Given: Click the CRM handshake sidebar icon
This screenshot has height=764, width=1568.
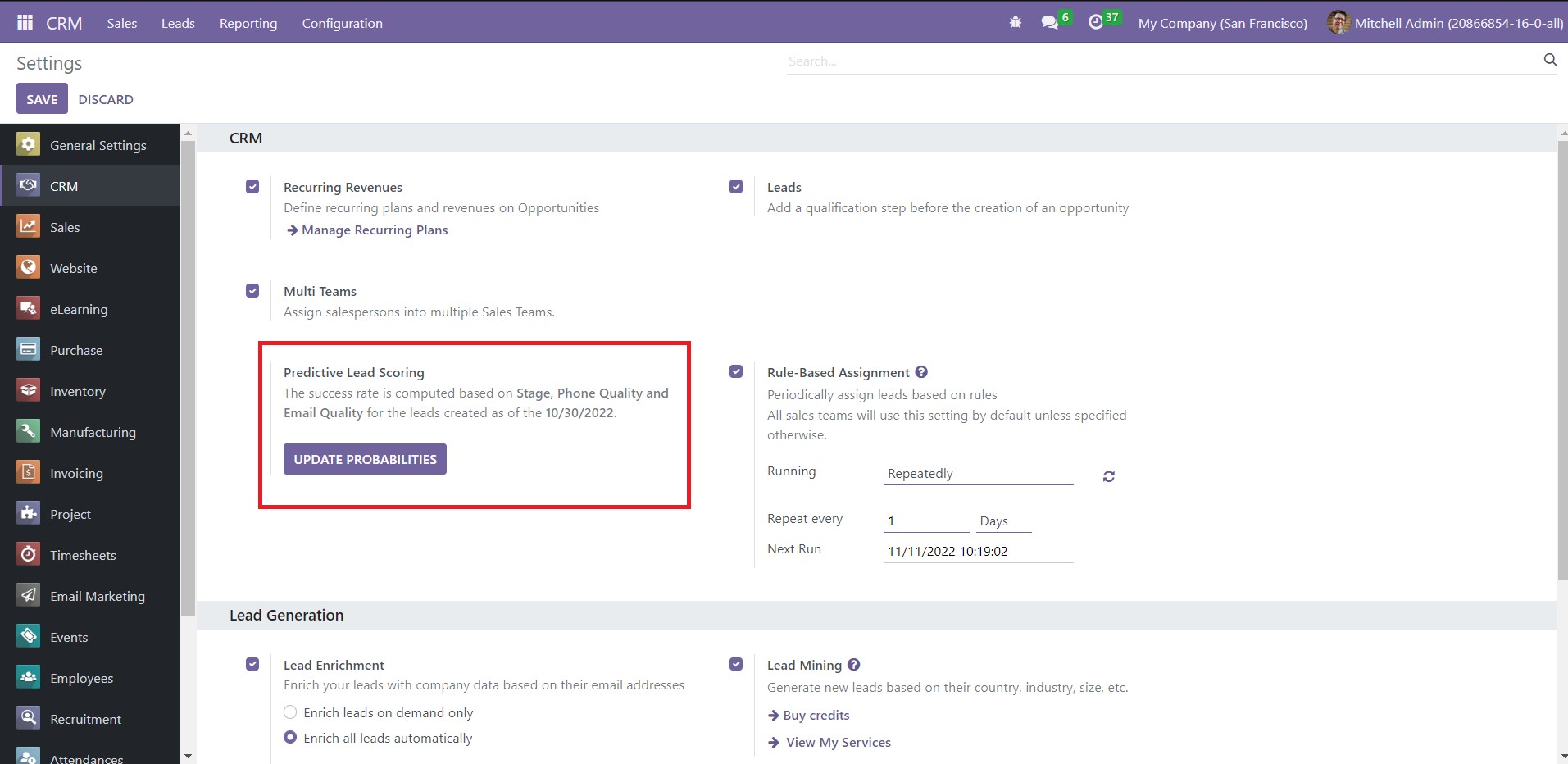Looking at the screenshot, I should [29, 185].
